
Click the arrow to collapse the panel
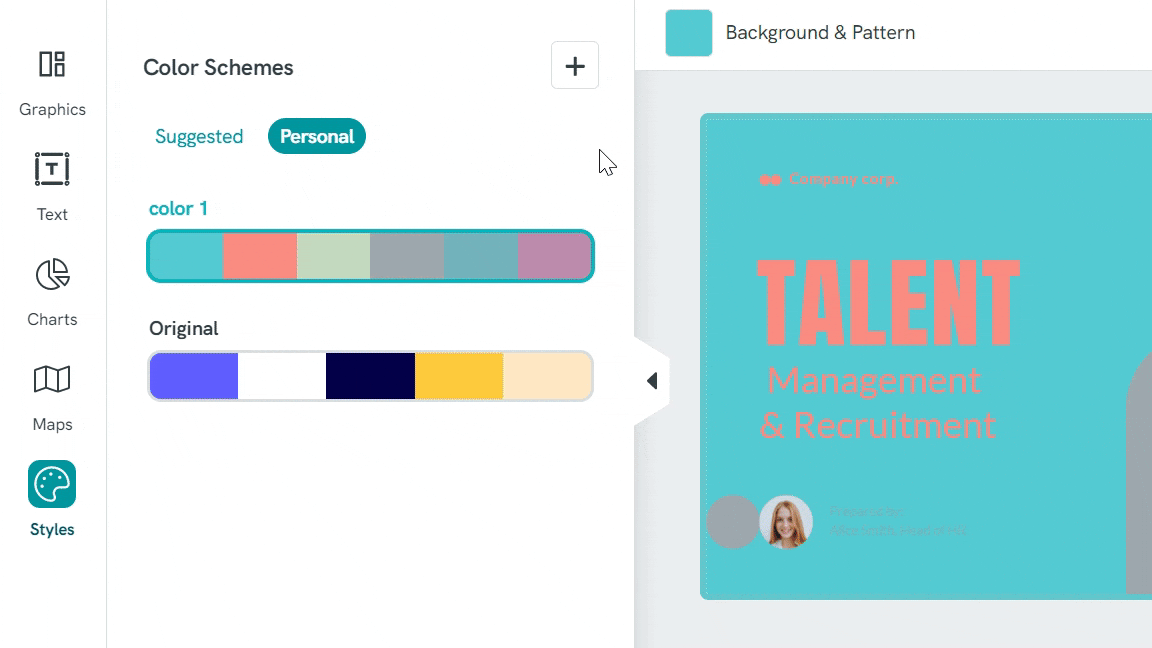pos(652,380)
